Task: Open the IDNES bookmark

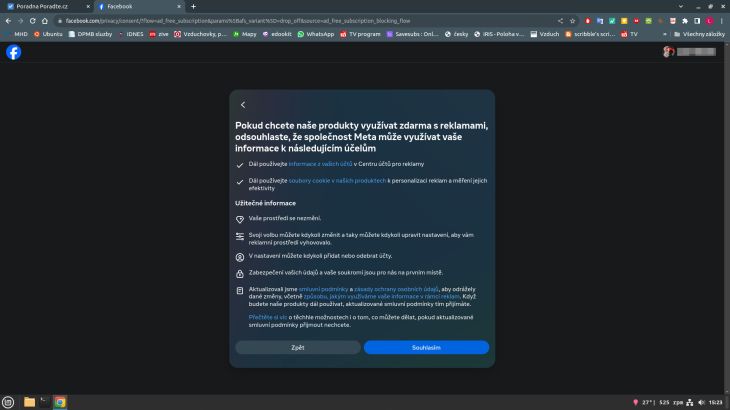Action: point(131,34)
